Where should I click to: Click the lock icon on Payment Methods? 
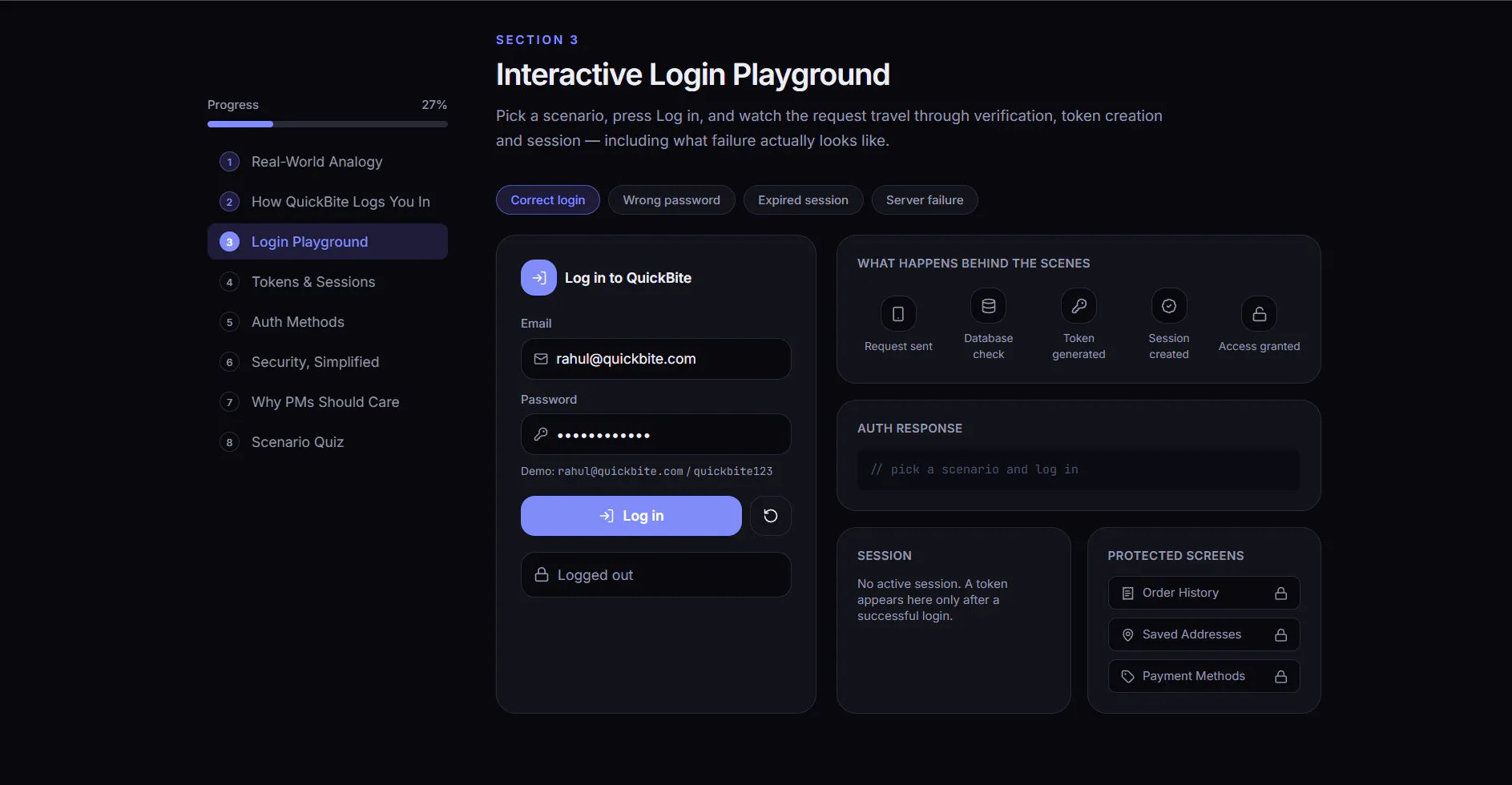point(1280,677)
